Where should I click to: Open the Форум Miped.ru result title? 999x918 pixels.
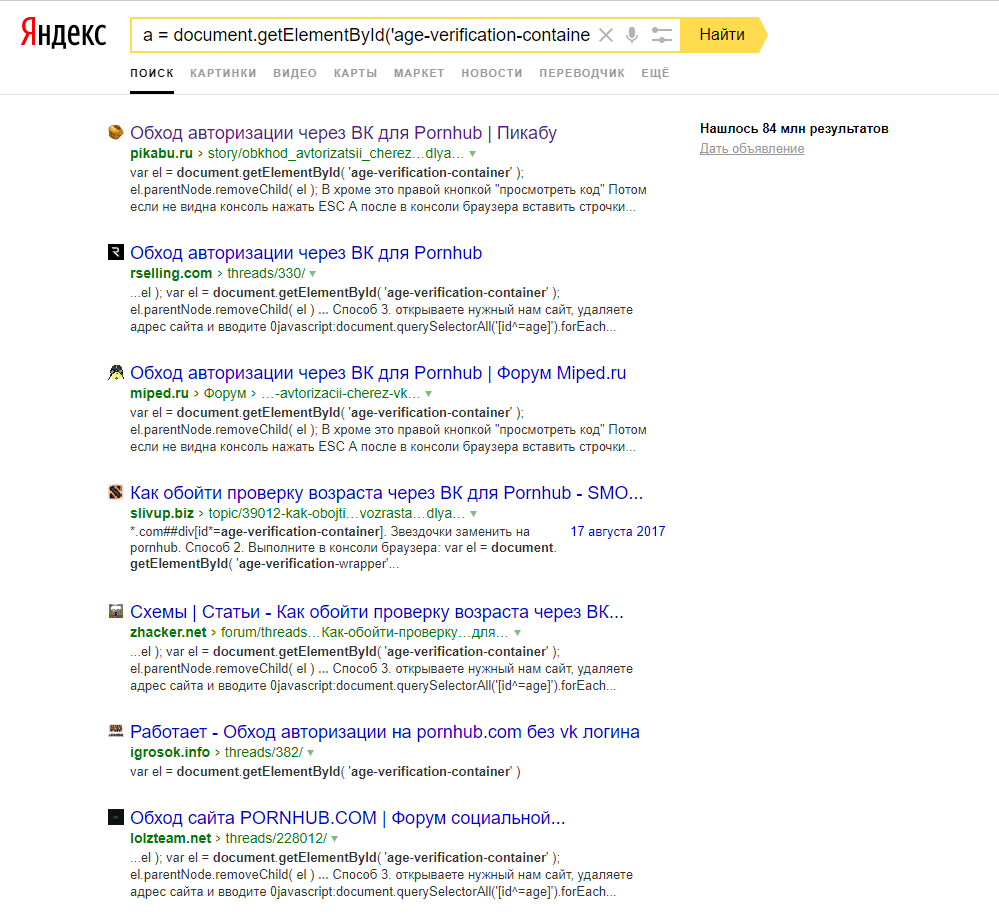point(378,373)
